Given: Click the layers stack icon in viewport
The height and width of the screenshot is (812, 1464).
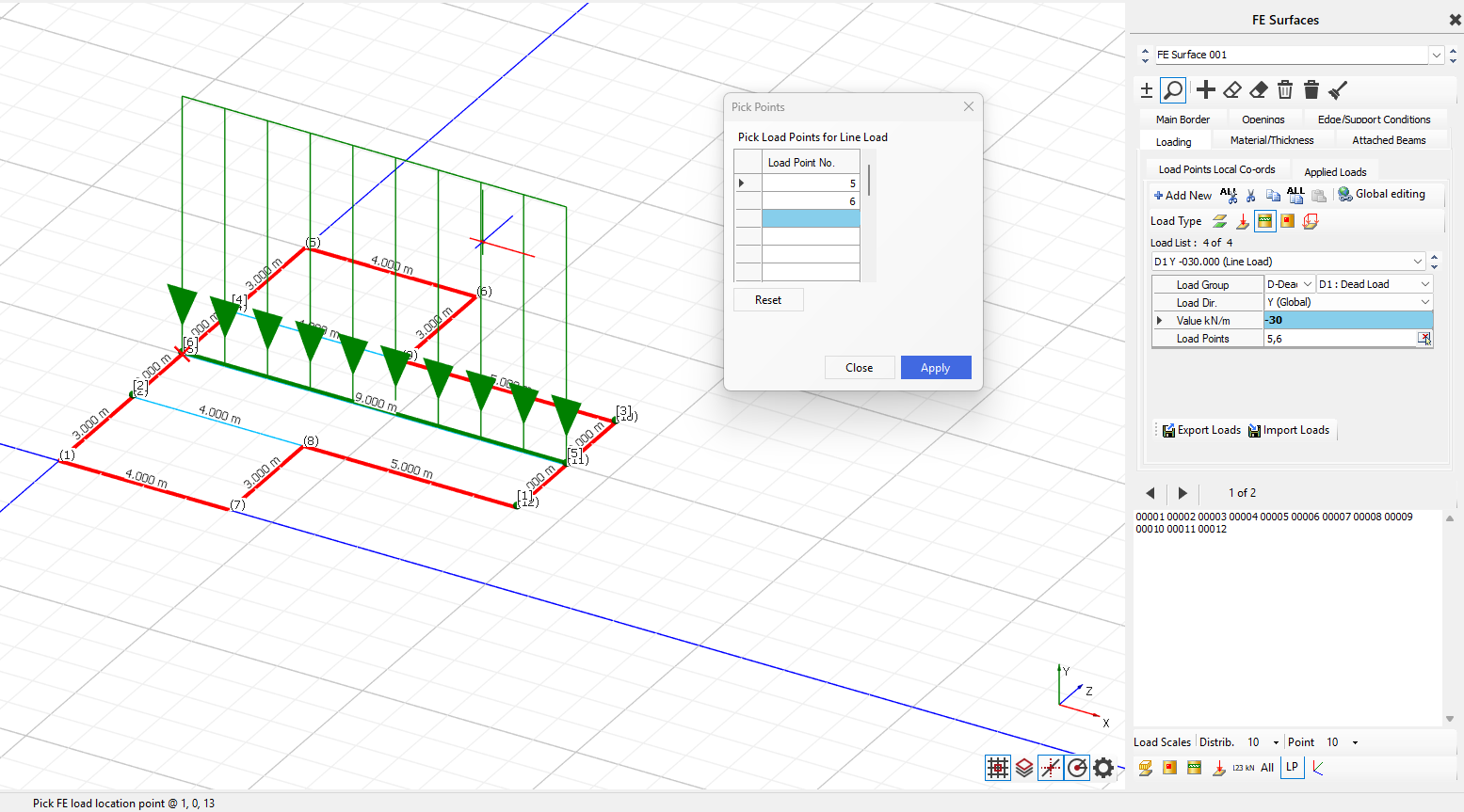Looking at the screenshot, I should coord(1024,768).
